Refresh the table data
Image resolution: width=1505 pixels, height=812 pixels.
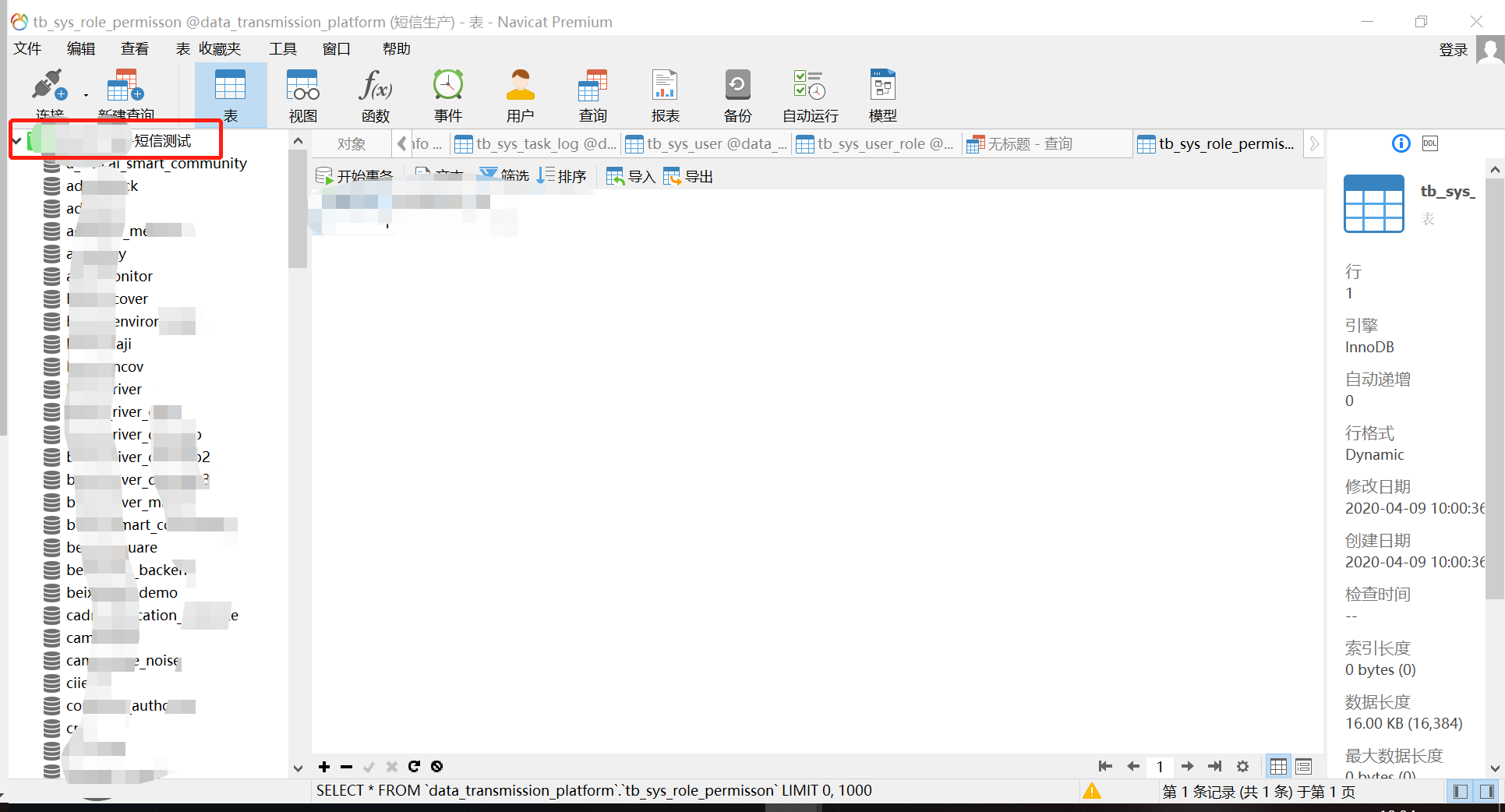(x=414, y=767)
